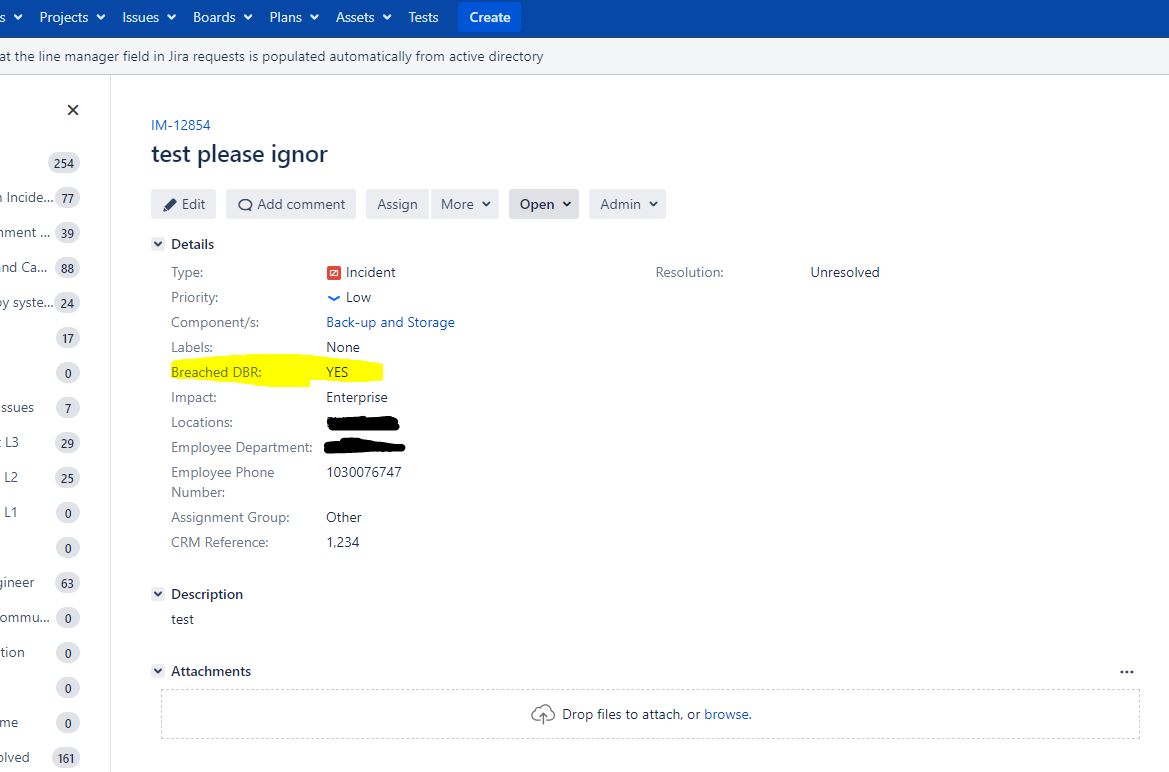
Task: Click the cloud upload icon in attachment area
Action: 543,714
